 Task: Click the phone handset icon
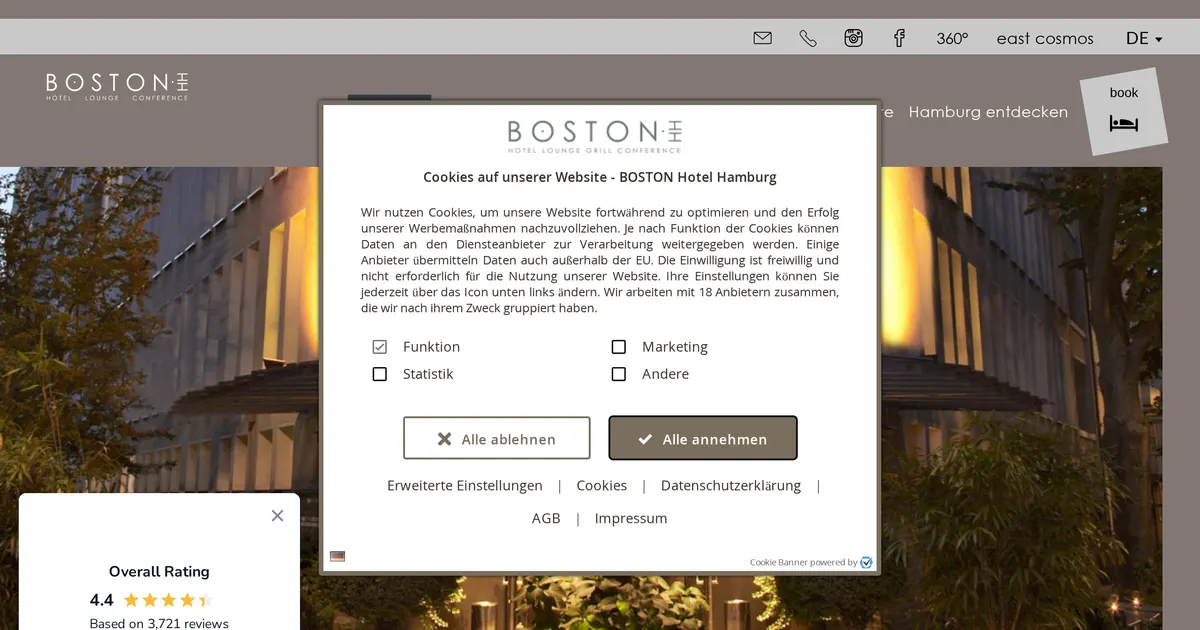coord(808,38)
